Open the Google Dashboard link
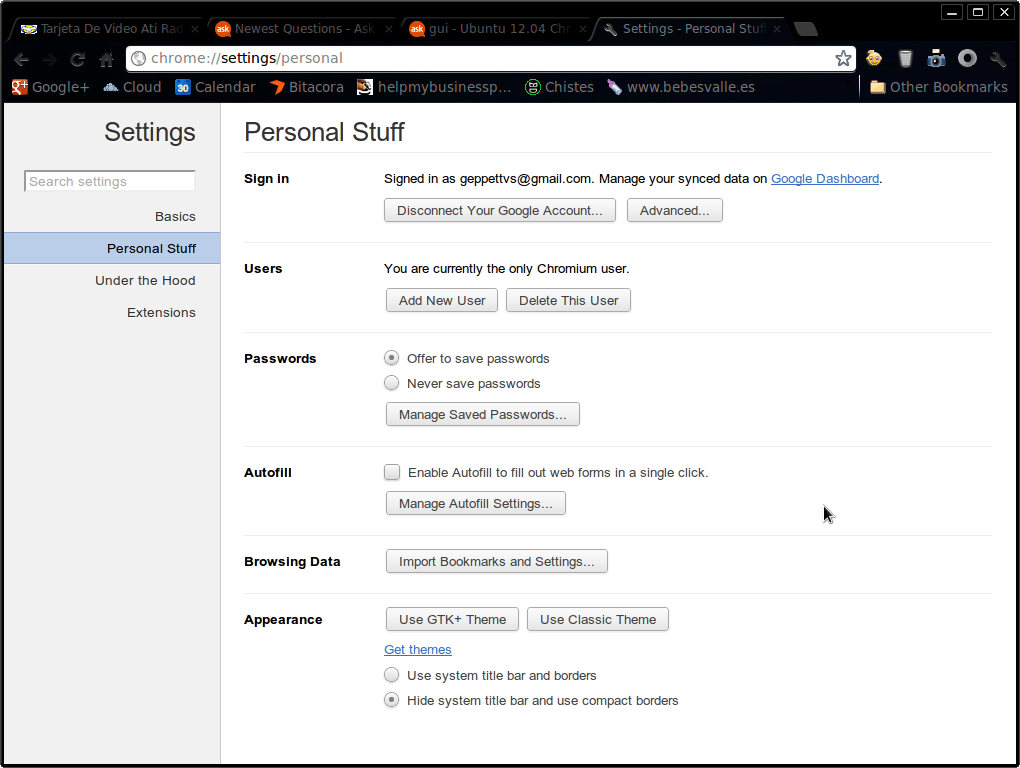Screen dimensions: 1020x768 (x=825, y=179)
